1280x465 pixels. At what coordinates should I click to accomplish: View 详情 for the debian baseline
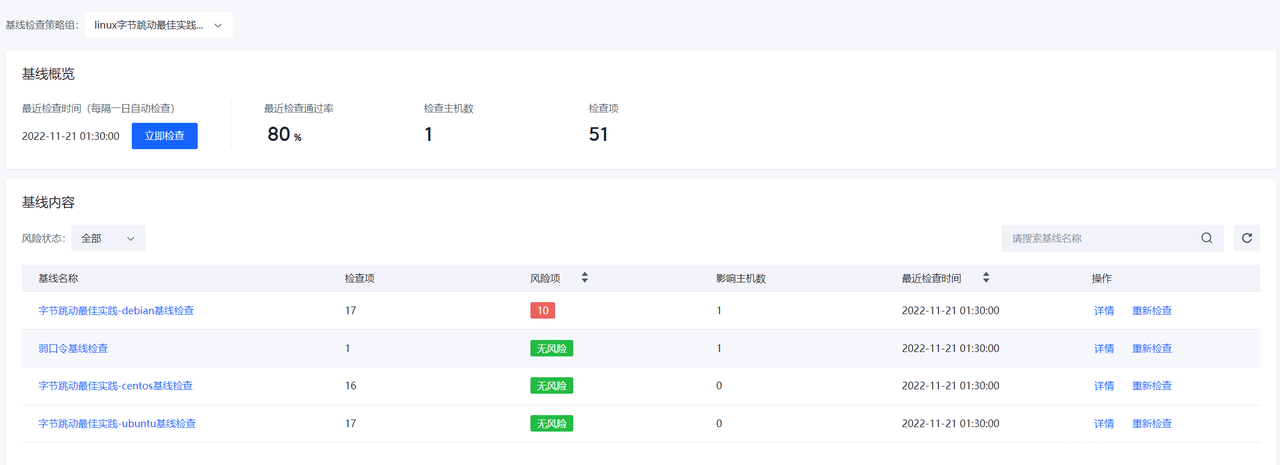[x=1104, y=311]
